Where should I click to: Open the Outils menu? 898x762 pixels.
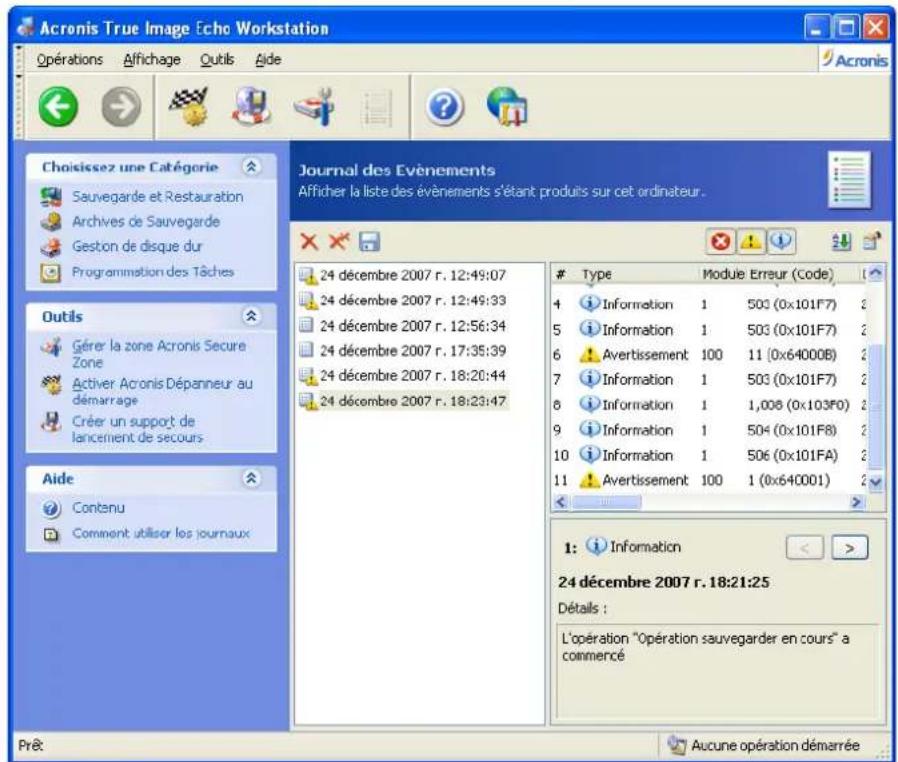click(x=217, y=60)
